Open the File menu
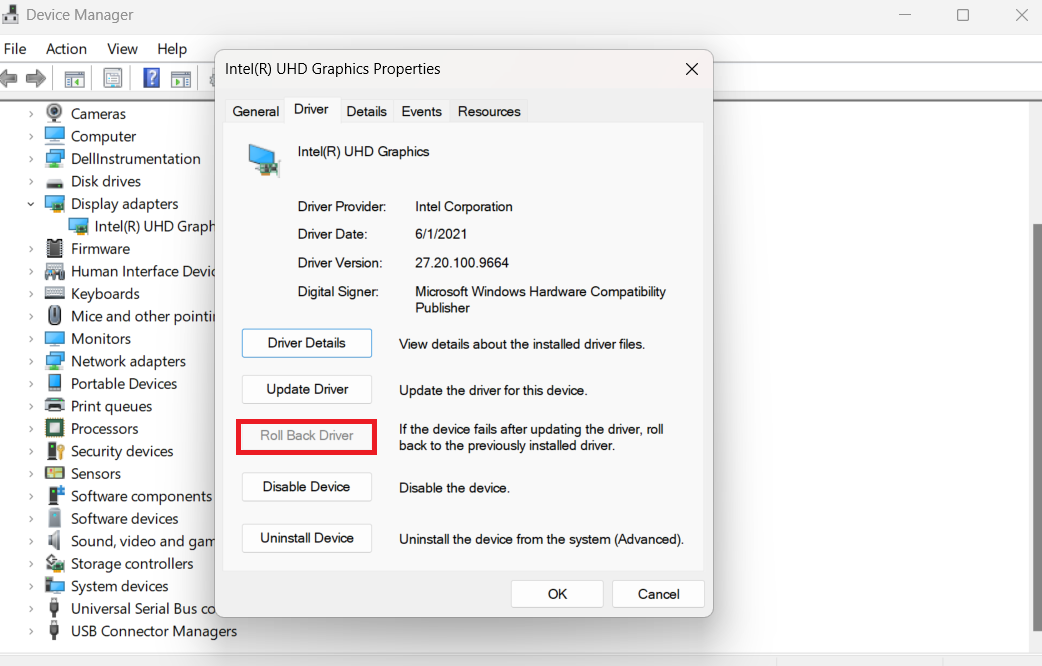The width and height of the screenshot is (1042, 666). (15, 49)
